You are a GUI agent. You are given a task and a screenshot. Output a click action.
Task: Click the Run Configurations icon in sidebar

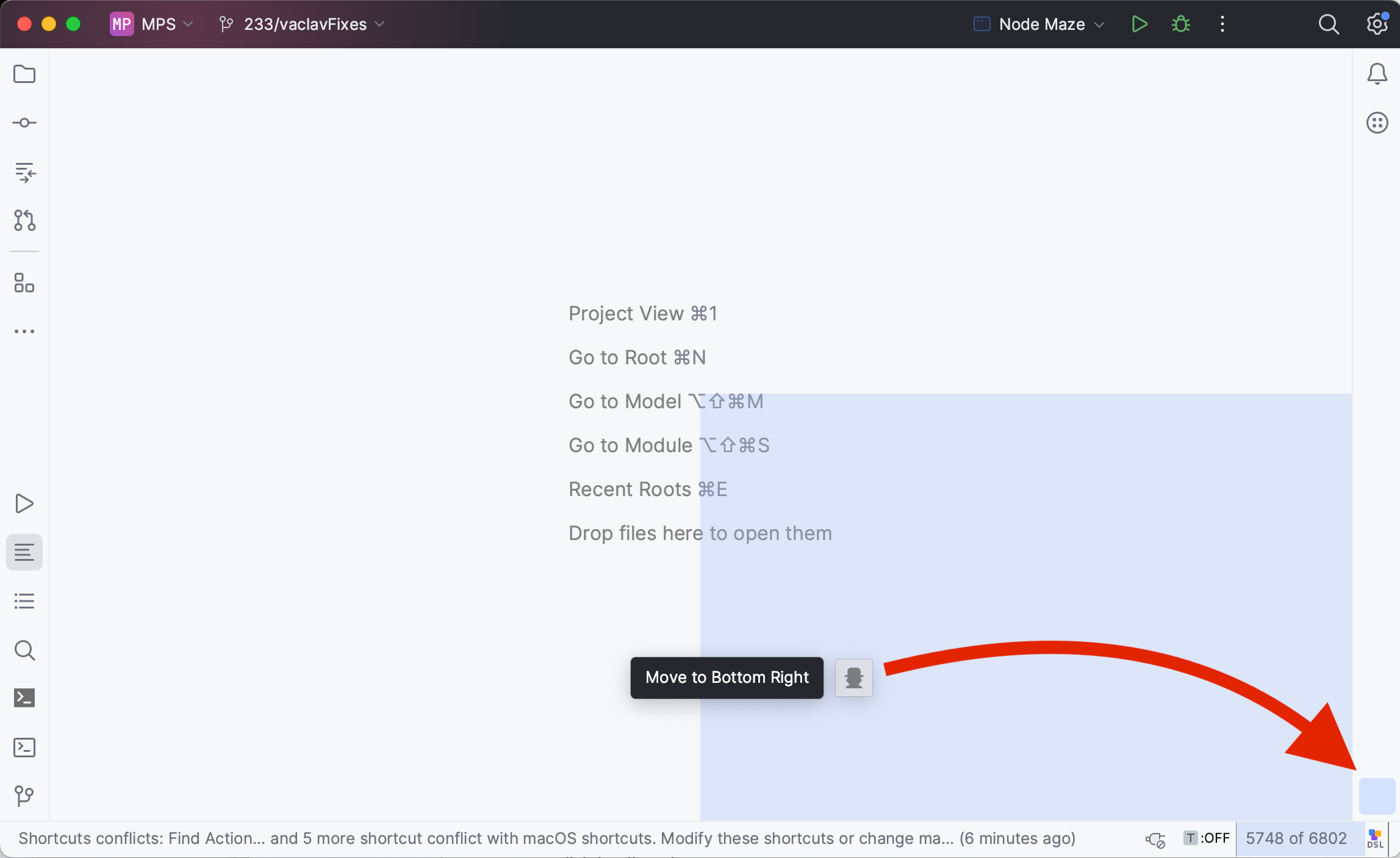click(25, 503)
